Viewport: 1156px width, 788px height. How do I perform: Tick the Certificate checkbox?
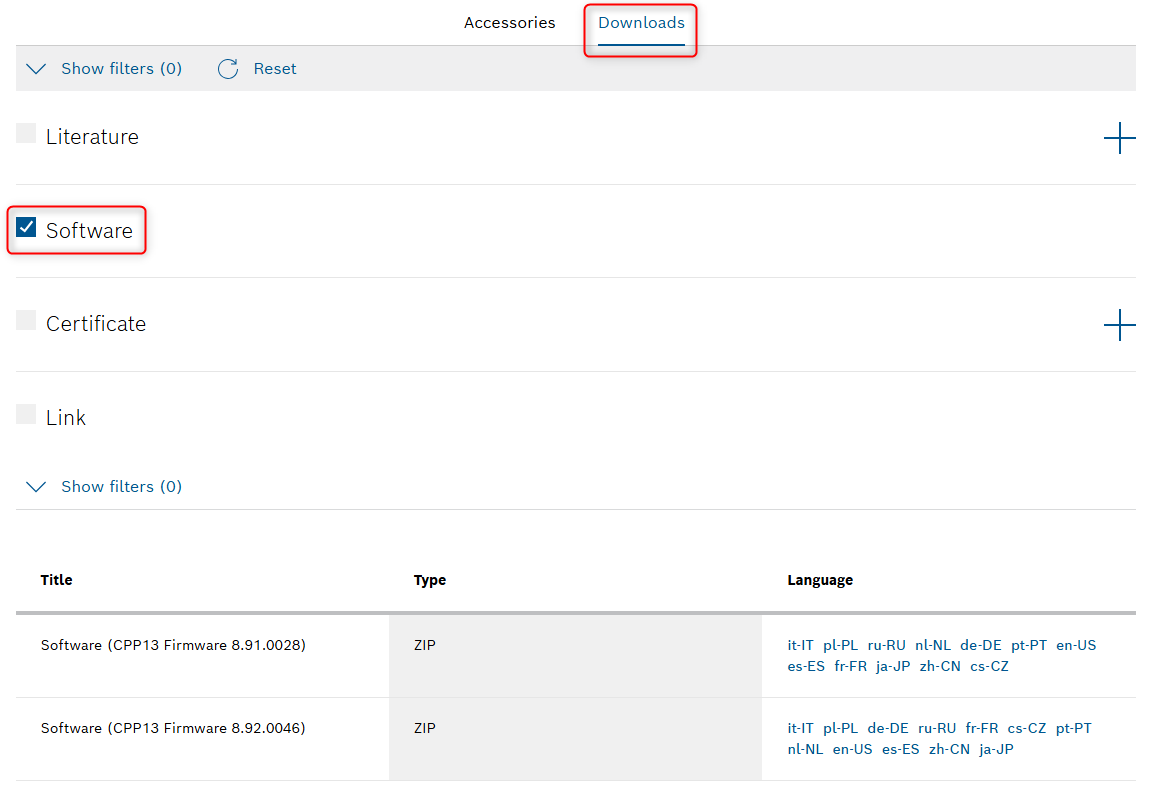pyautogui.click(x=26, y=321)
